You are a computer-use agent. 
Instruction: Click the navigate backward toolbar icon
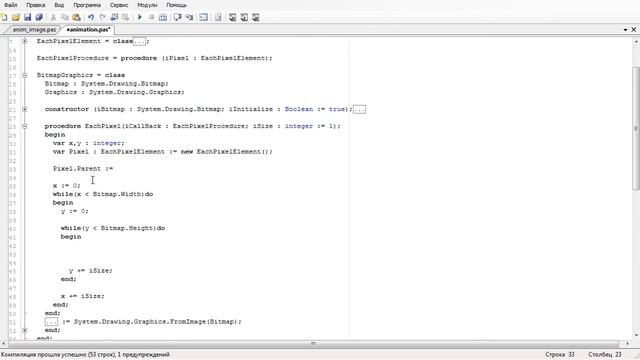pyautogui.click(x=114, y=17)
